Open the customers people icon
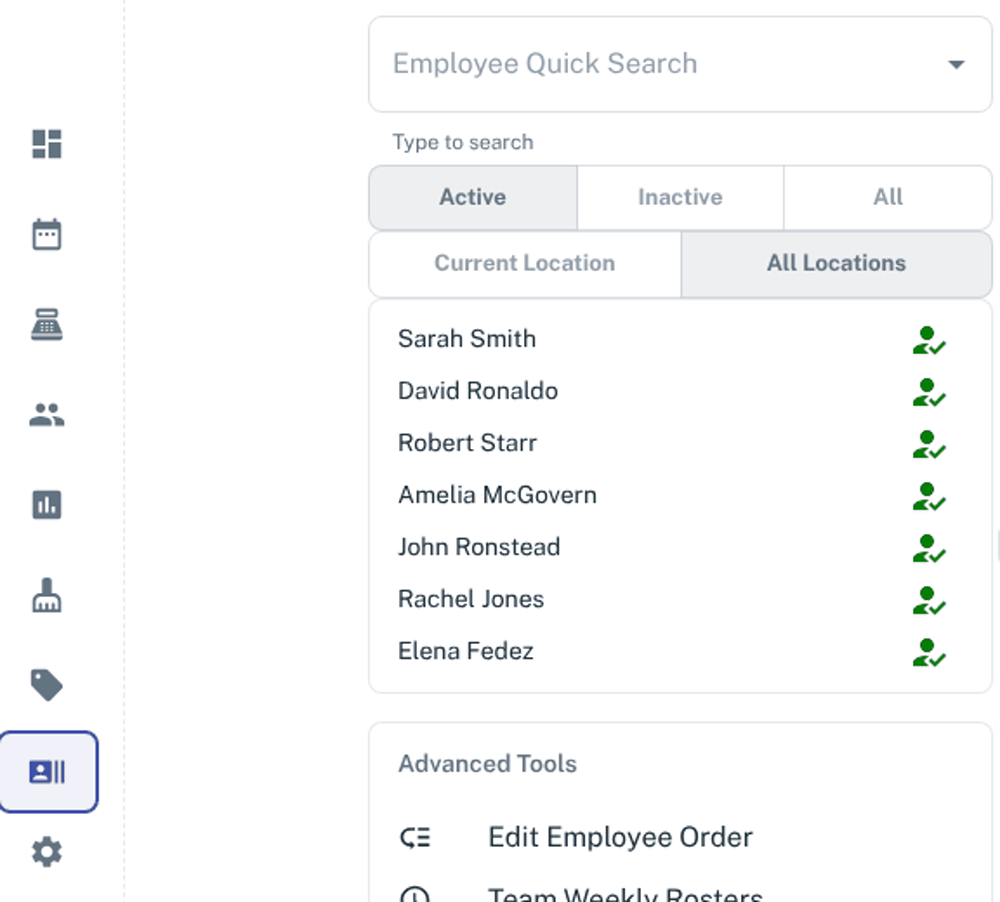 pos(47,415)
